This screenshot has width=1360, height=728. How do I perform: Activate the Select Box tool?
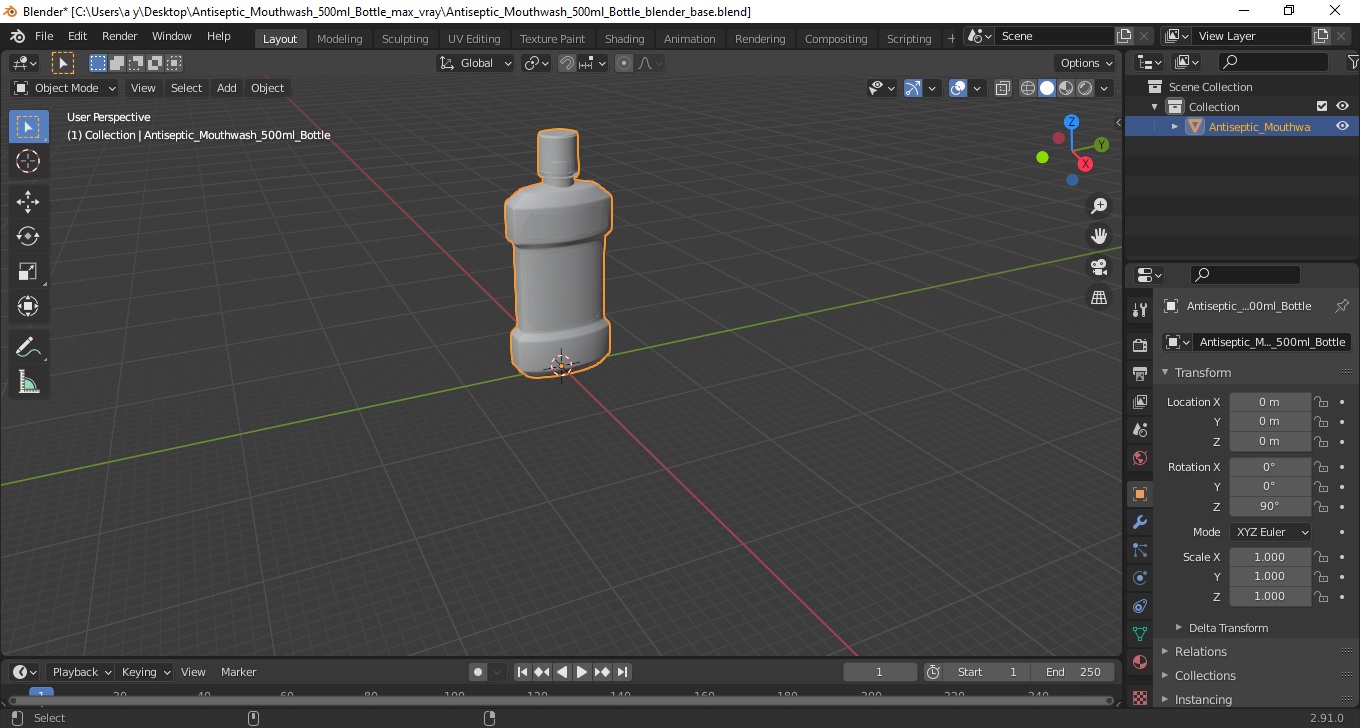(x=28, y=127)
